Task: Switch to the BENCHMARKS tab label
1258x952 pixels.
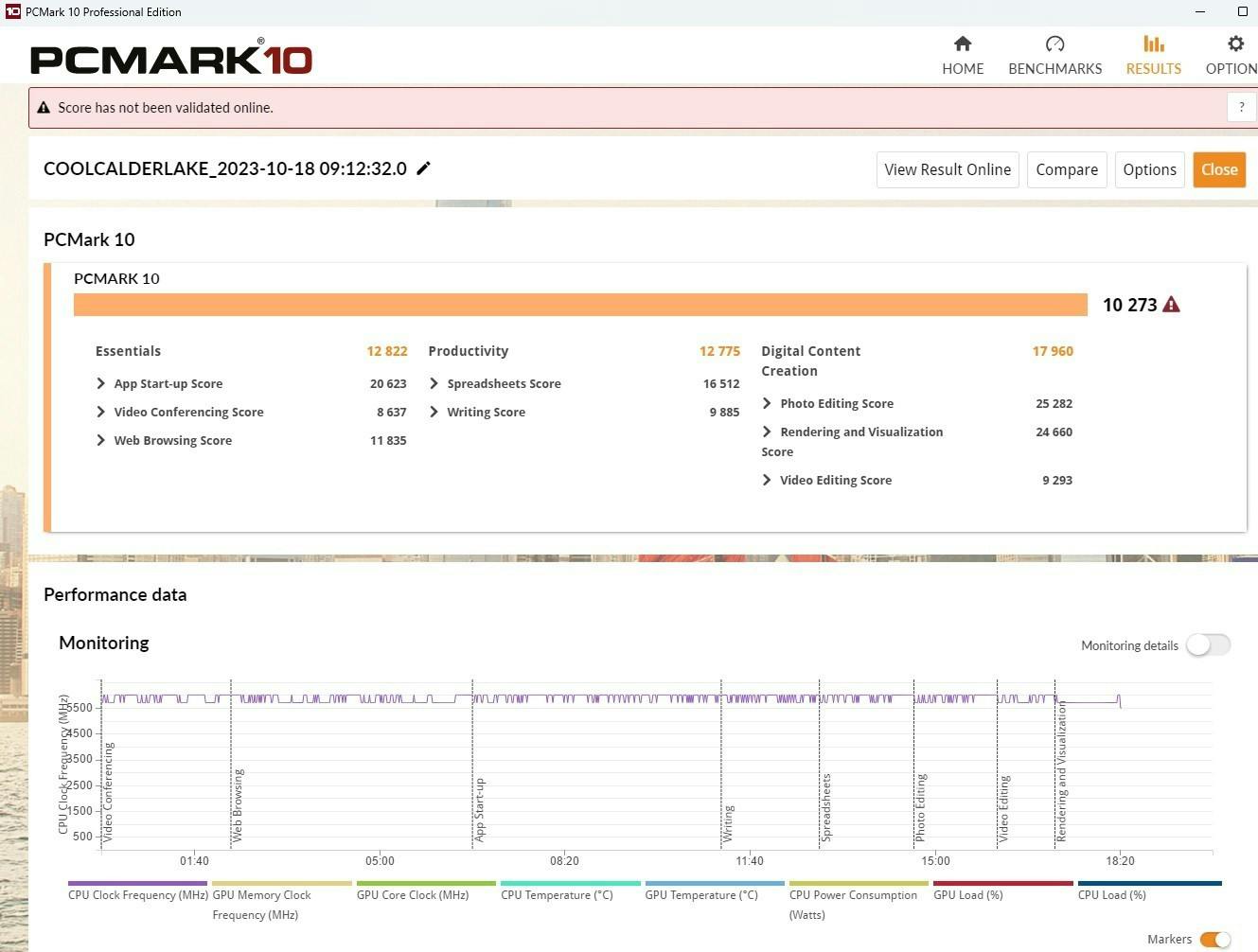Action: coord(1054,69)
